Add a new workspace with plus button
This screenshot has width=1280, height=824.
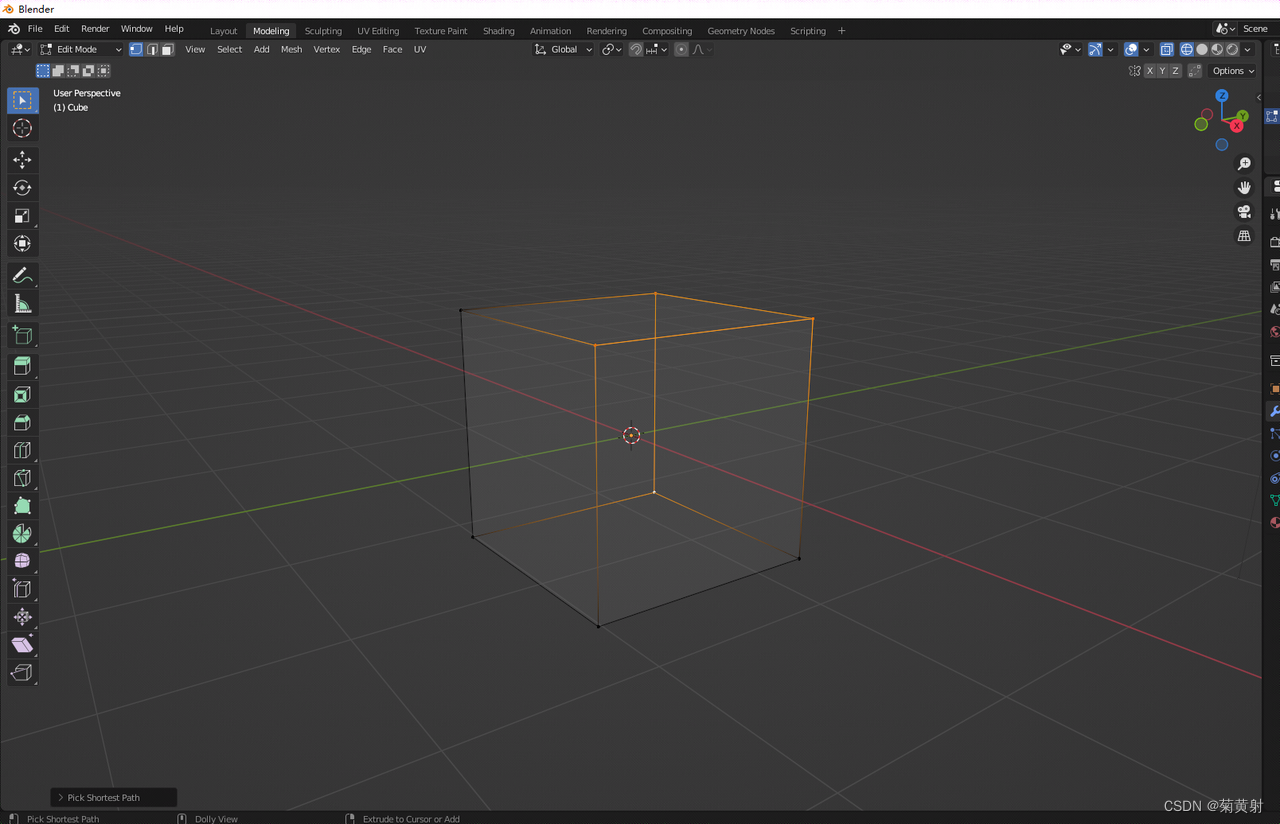tap(841, 31)
